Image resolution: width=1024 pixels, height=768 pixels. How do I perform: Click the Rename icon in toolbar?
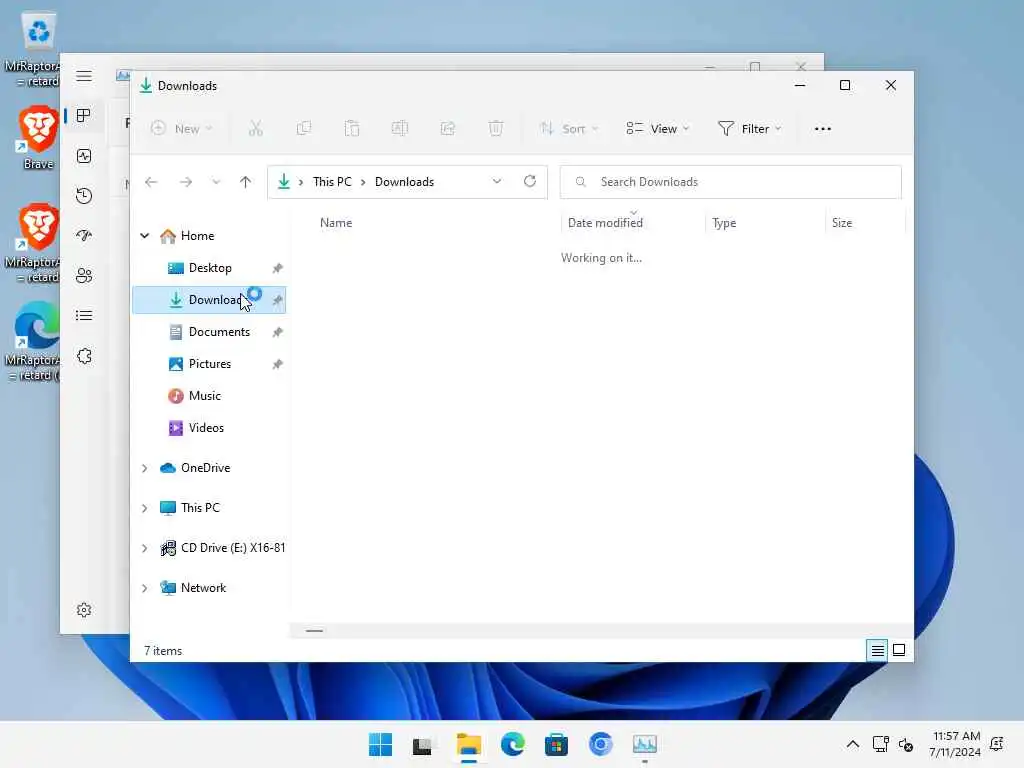coord(400,129)
